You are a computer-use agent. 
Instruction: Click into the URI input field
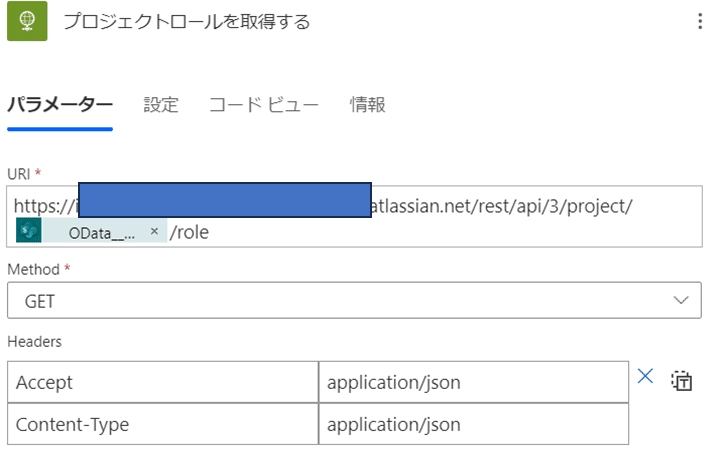pos(450,232)
